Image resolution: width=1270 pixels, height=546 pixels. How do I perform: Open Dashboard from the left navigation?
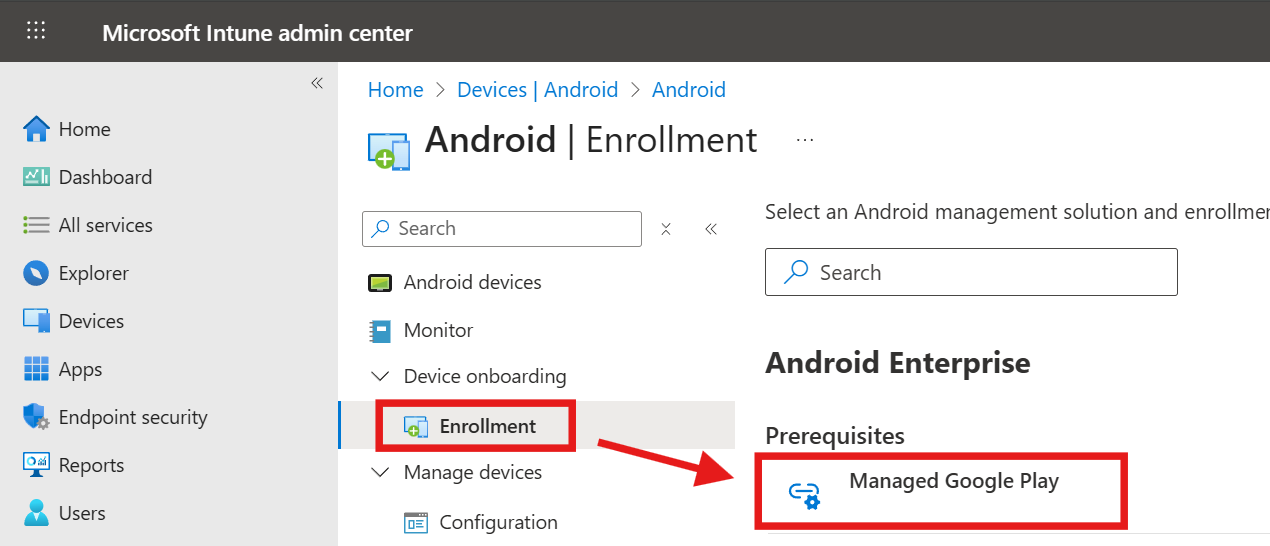coord(87,177)
